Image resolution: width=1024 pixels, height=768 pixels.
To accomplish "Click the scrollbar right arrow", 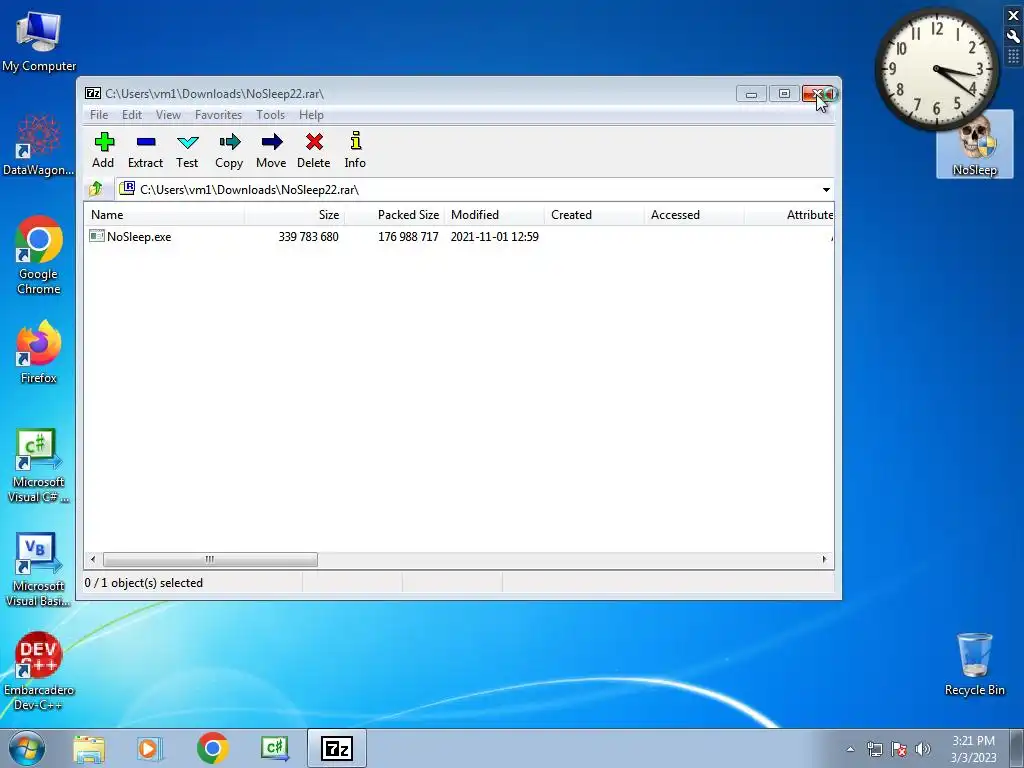I will pos(824,560).
